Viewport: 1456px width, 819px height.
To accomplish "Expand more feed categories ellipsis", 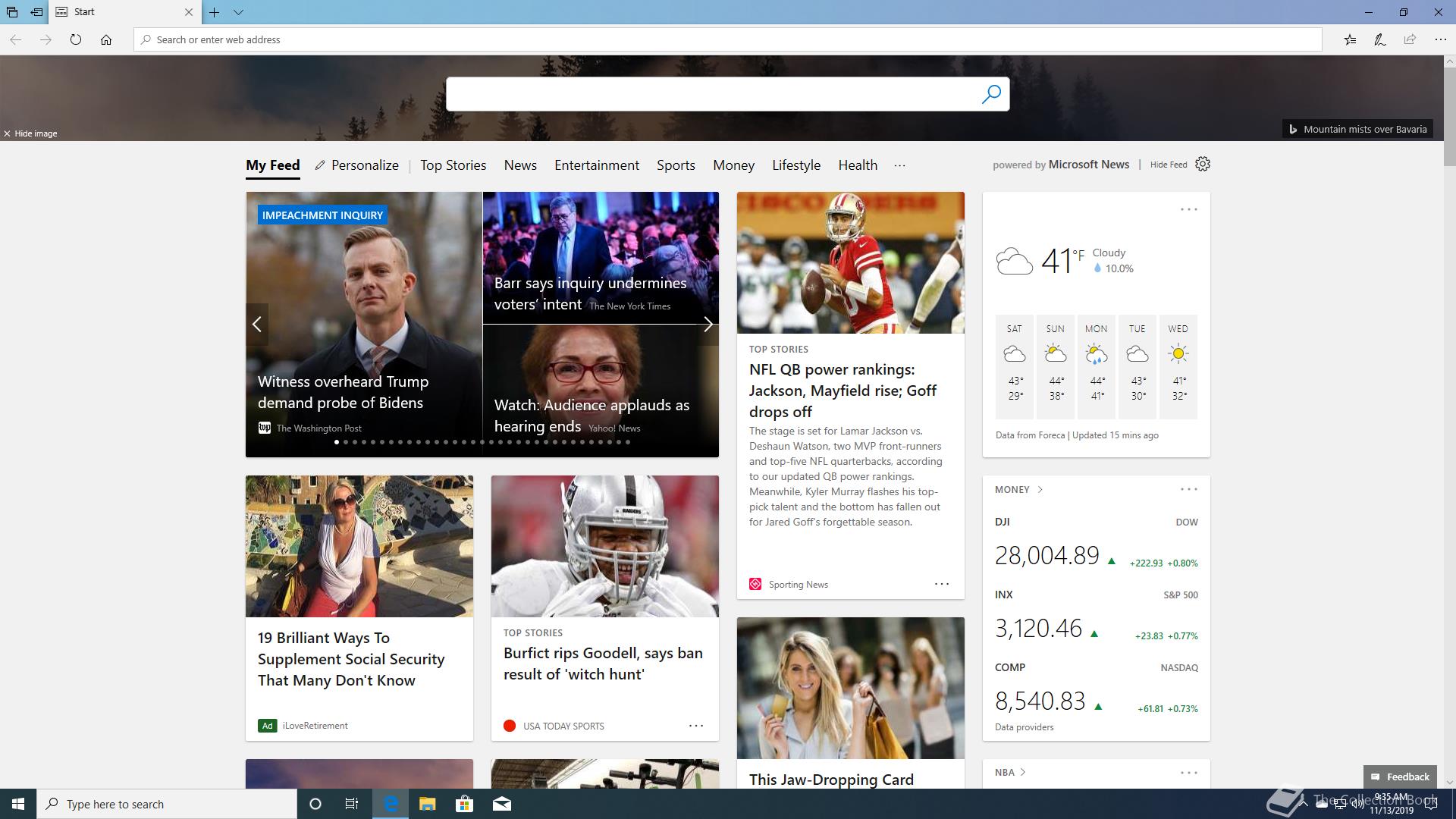I will tap(899, 165).
